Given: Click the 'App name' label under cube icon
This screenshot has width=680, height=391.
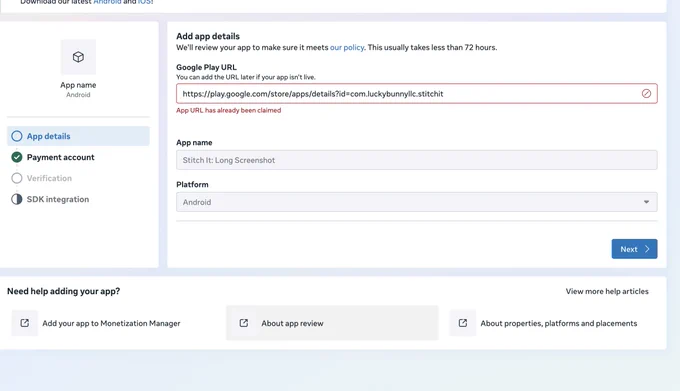Looking at the screenshot, I should coord(78,85).
